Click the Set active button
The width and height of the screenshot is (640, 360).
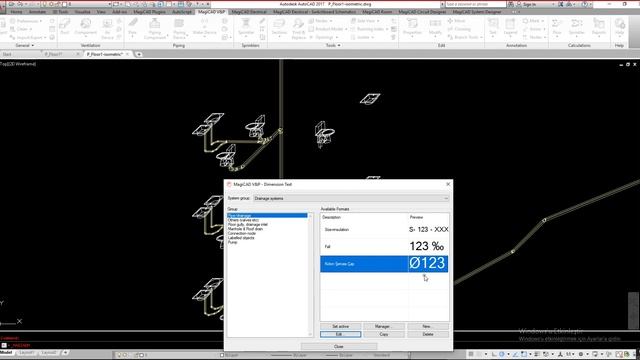coord(340,326)
